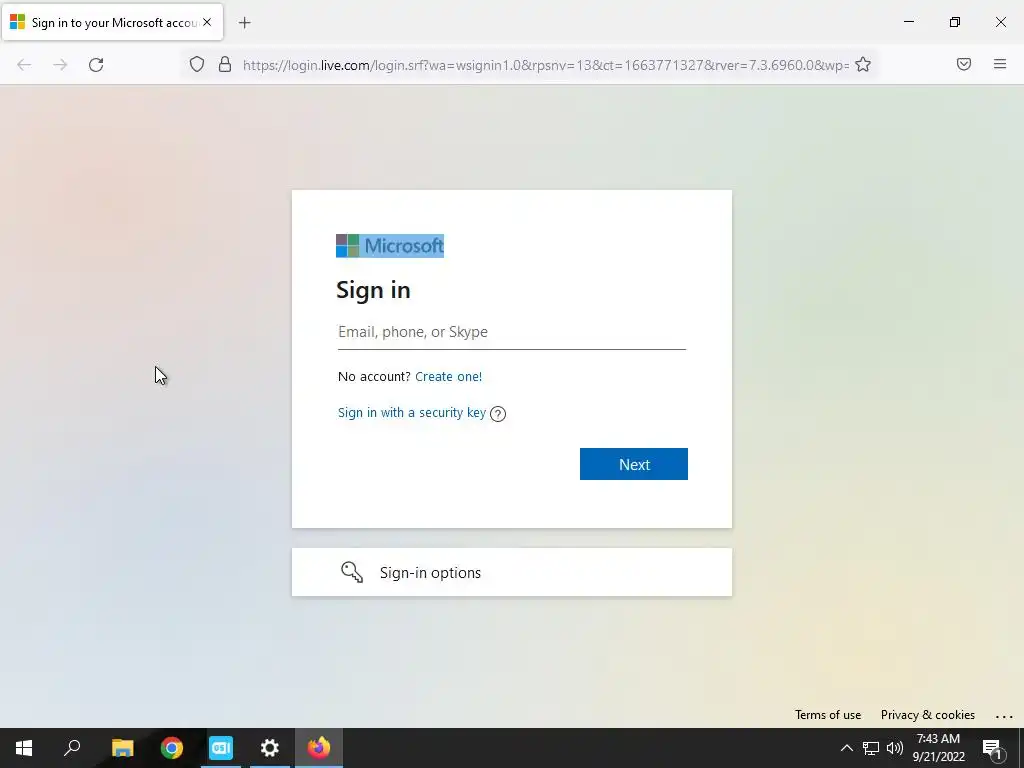Open the Firefox hamburger application menu

pyautogui.click(x=1000, y=64)
